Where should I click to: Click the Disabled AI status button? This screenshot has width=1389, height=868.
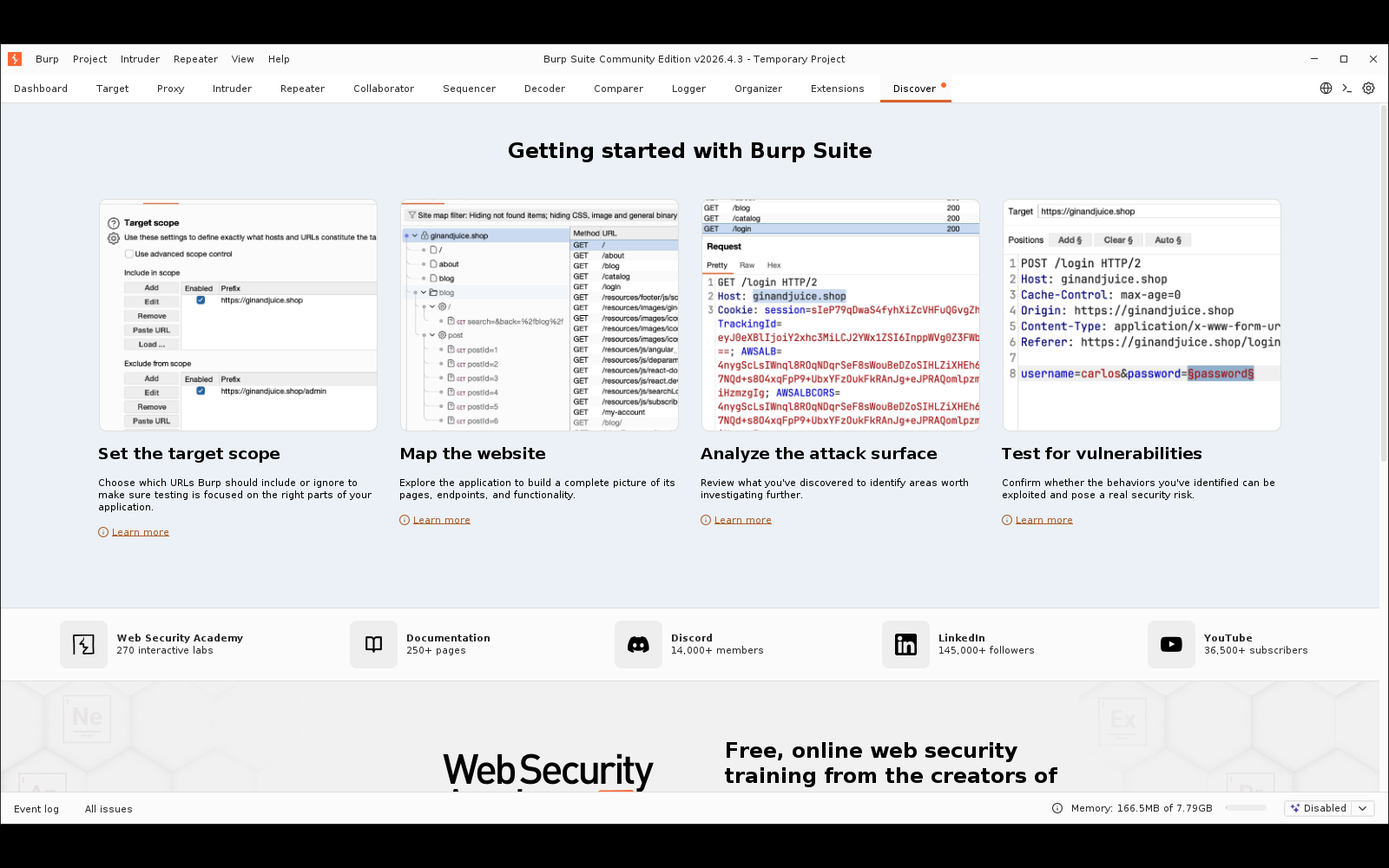1319,808
